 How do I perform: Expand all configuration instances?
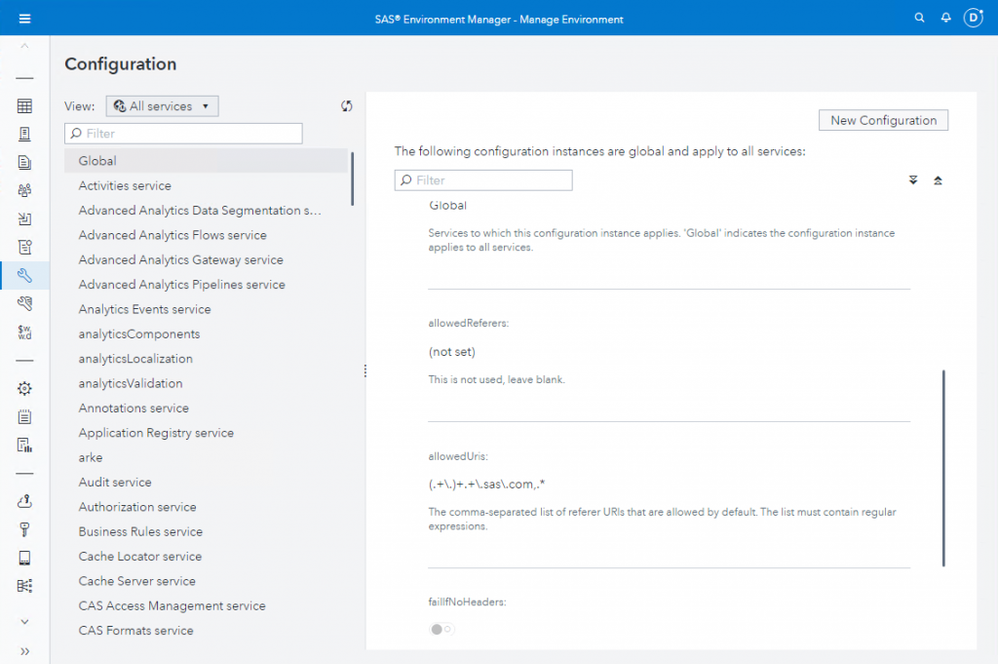pos(913,180)
